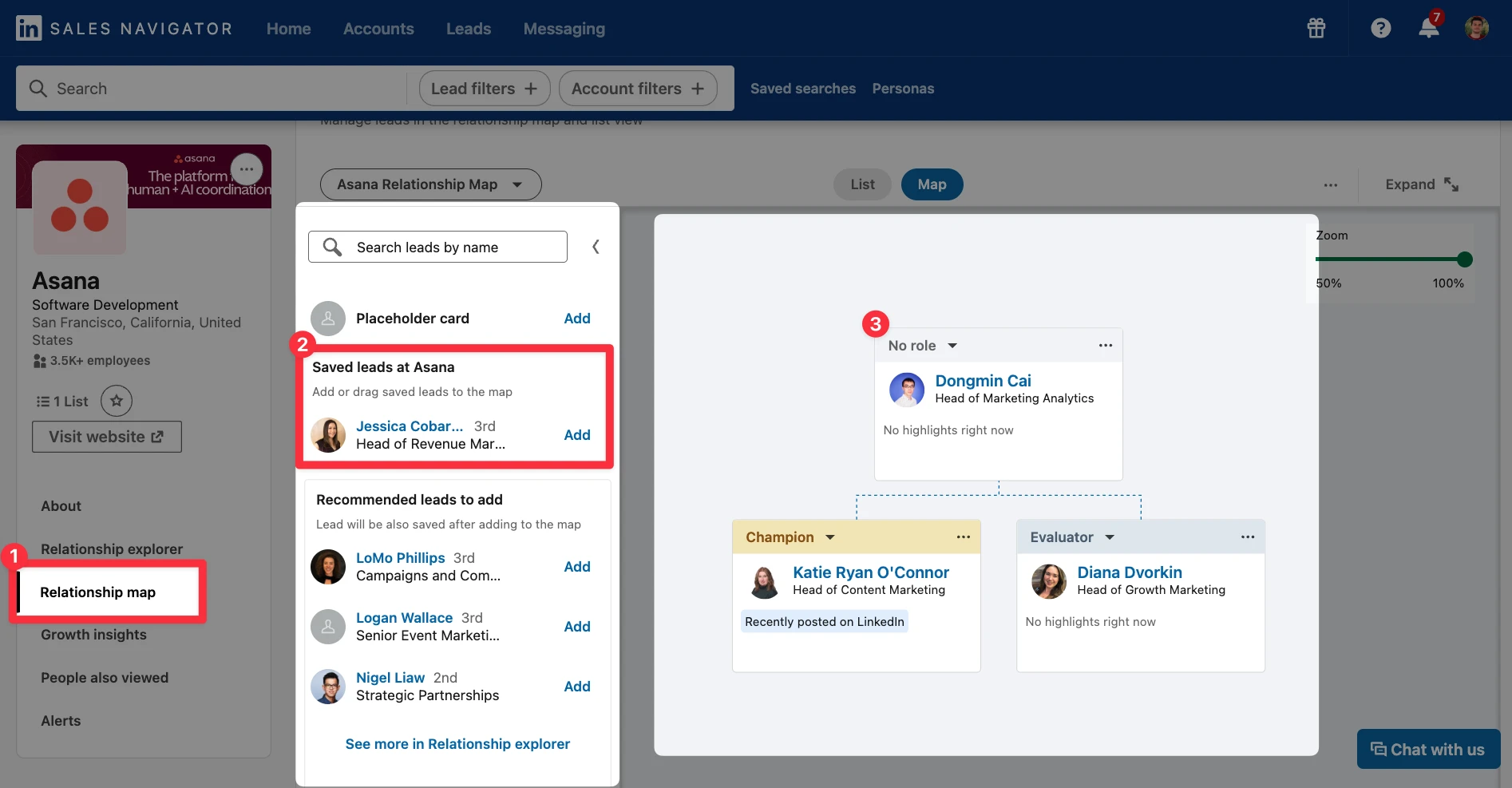This screenshot has width=1512, height=788.
Task: Click Nigel Liaw's profile photo
Action: click(328, 687)
